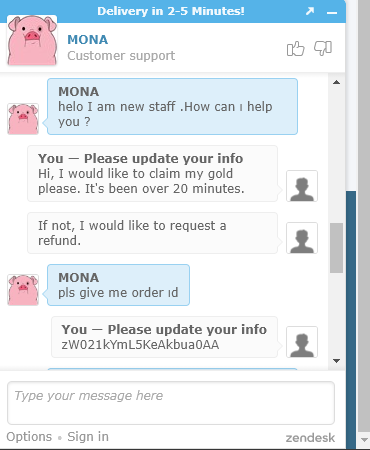This screenshot has height=450, width=370.
Task: Click 'Please update your info' above the order ID
Action: (187, 330)
